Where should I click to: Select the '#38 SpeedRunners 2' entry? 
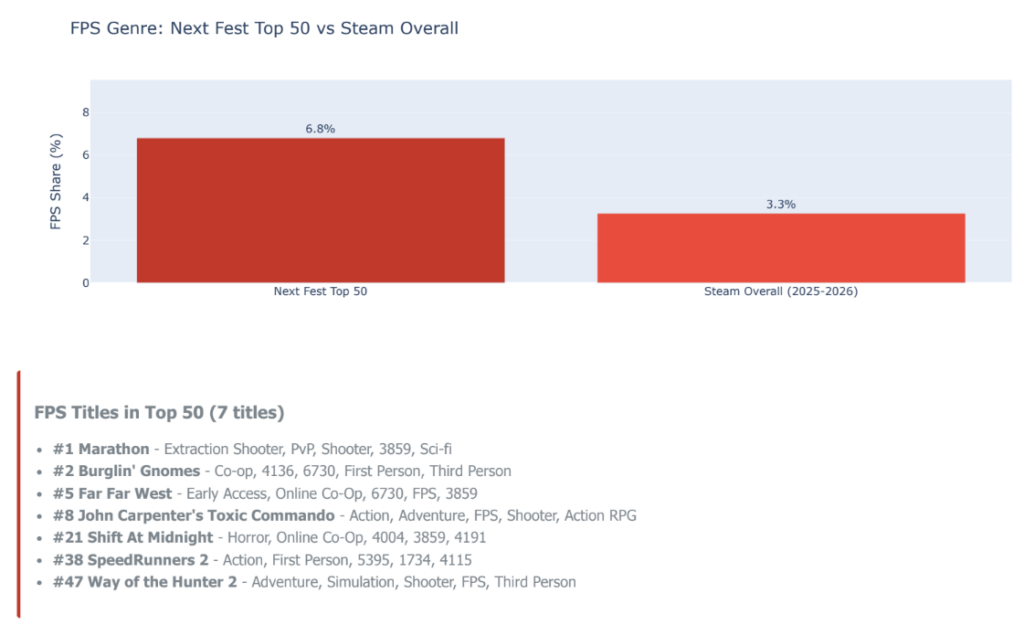[130, 559]
